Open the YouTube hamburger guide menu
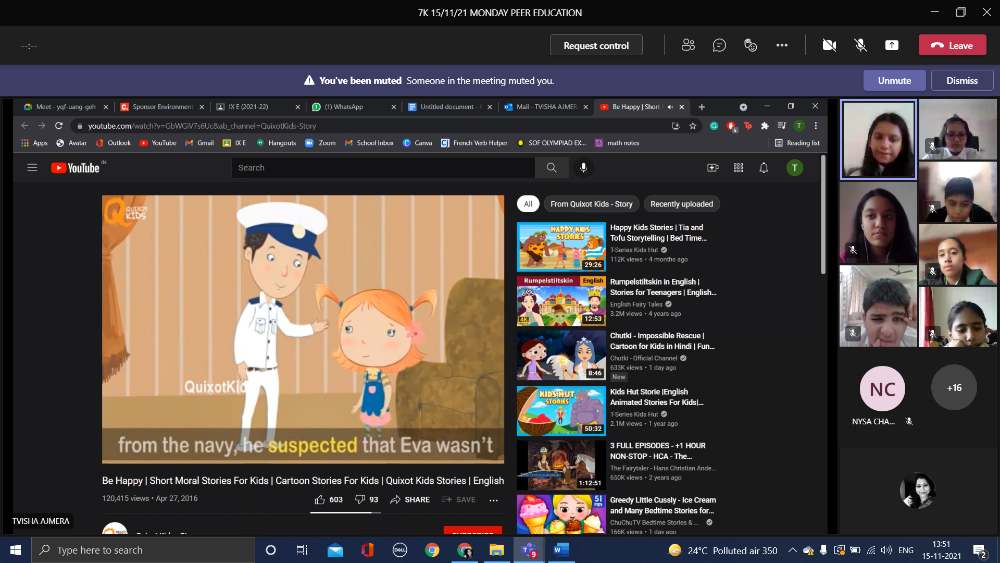This screenshot has width=1000, height=563. coord(32,168)
